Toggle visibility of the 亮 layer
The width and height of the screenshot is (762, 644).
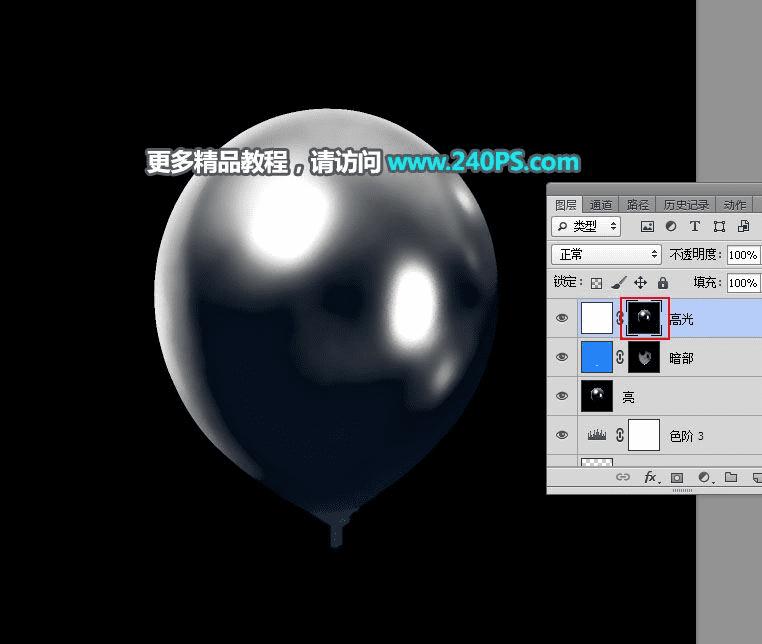coord(562,396)
